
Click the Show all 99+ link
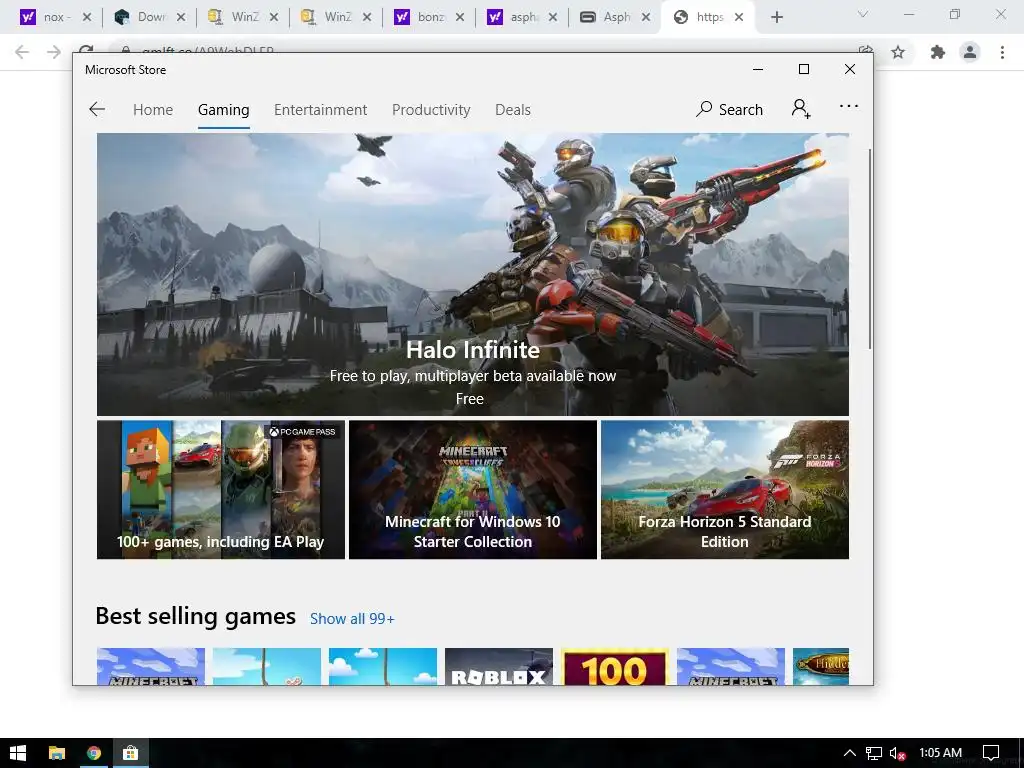(352, 618)
